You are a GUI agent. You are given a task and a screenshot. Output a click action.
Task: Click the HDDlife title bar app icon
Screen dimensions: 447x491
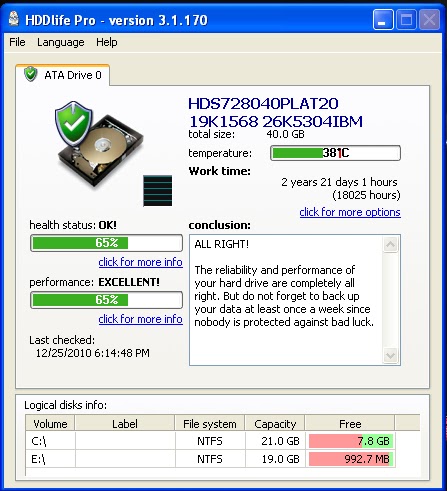(14, 19)
